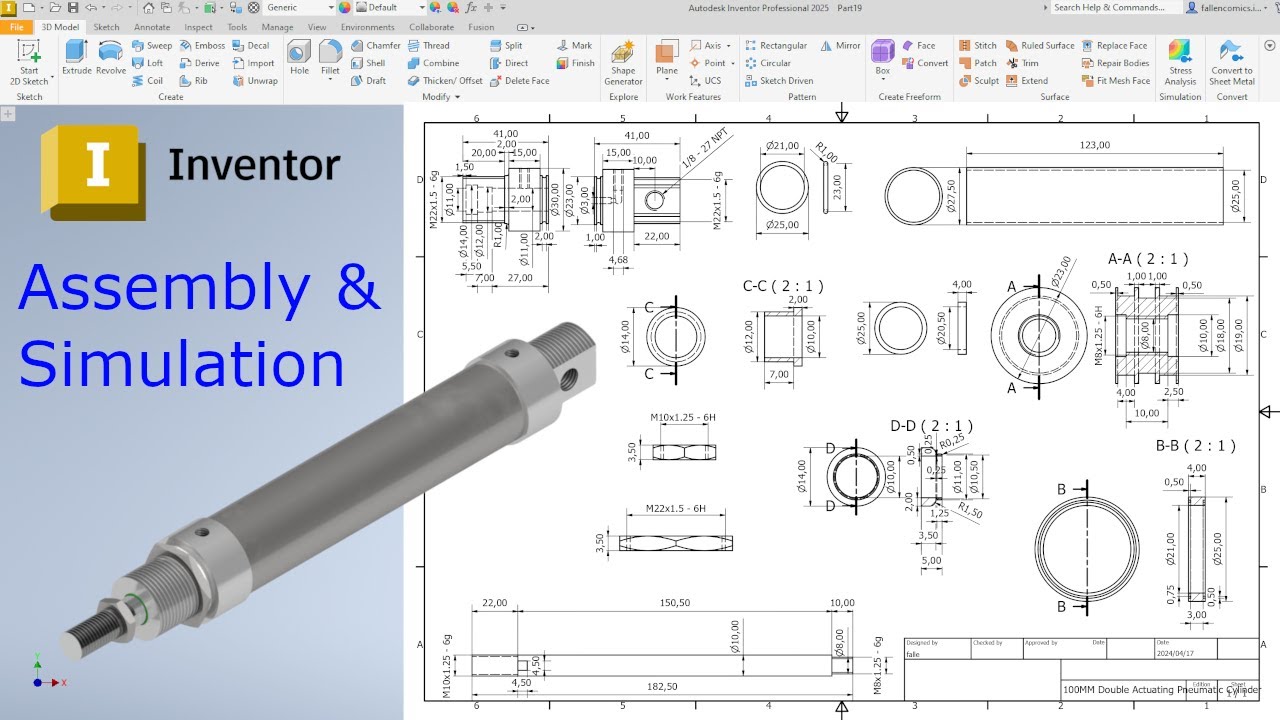Select the Rib tool
Viewport: 1280px width, 720px height.
pos(194,81)
